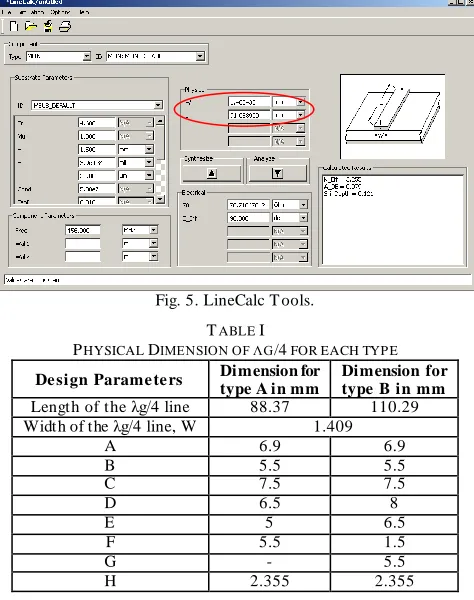Expand the component Type dropdown
This screenshot has width=474, height=600.
pyautogui.click(x=87, y=56)
